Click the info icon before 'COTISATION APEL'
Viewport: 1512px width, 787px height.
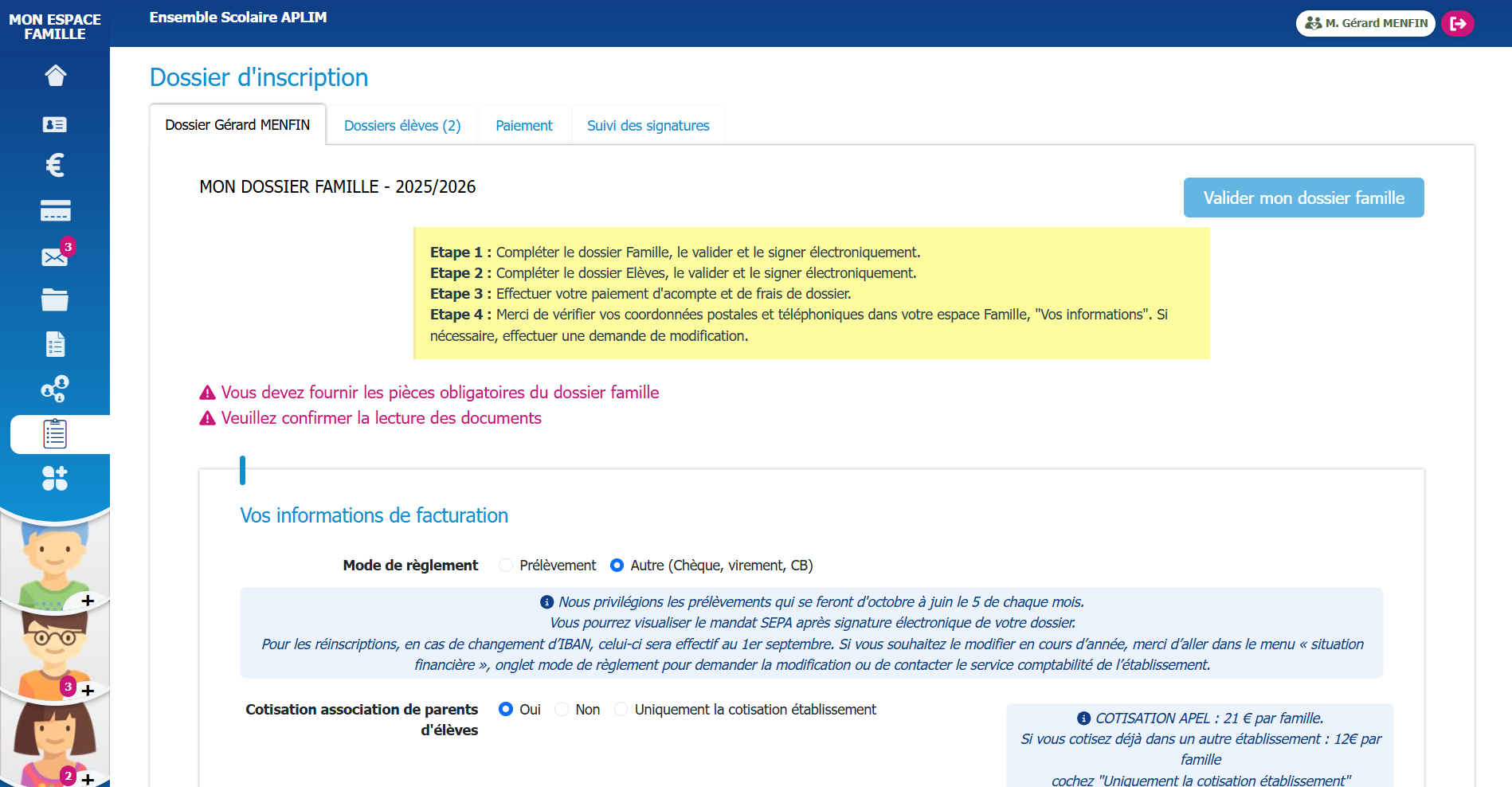pos(1083,718)
